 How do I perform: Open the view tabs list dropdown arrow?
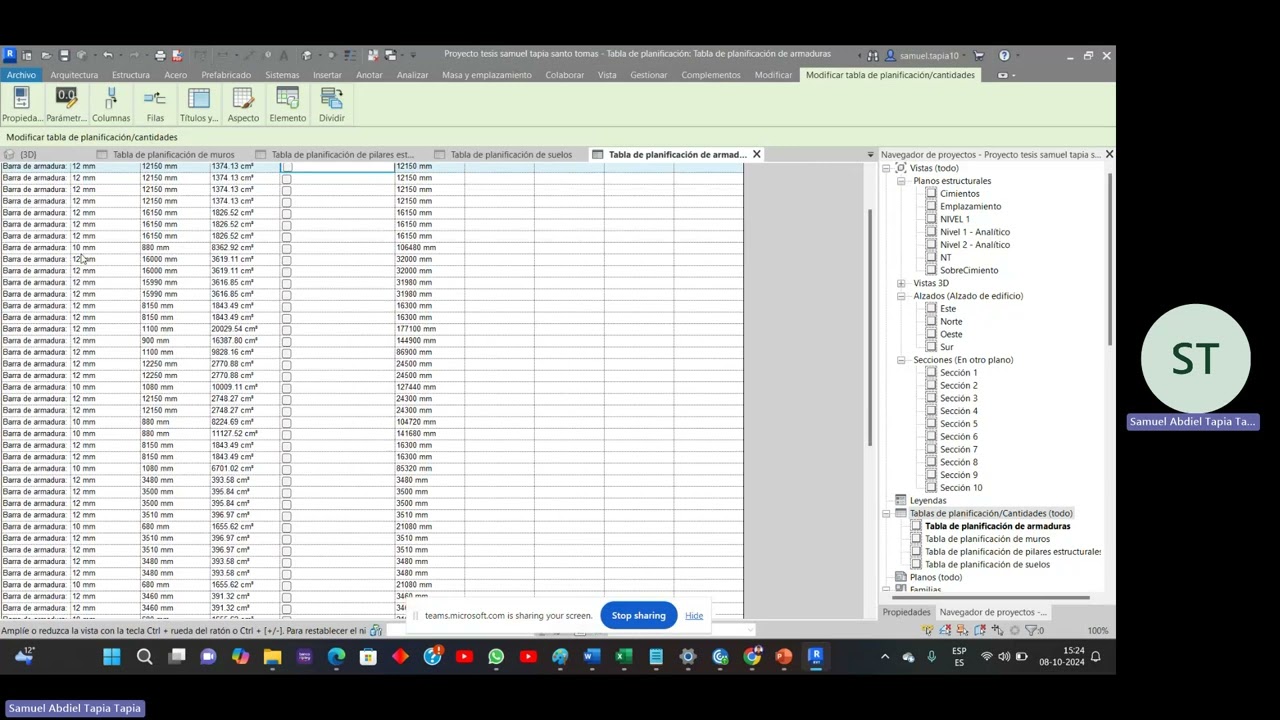[870, 155]
